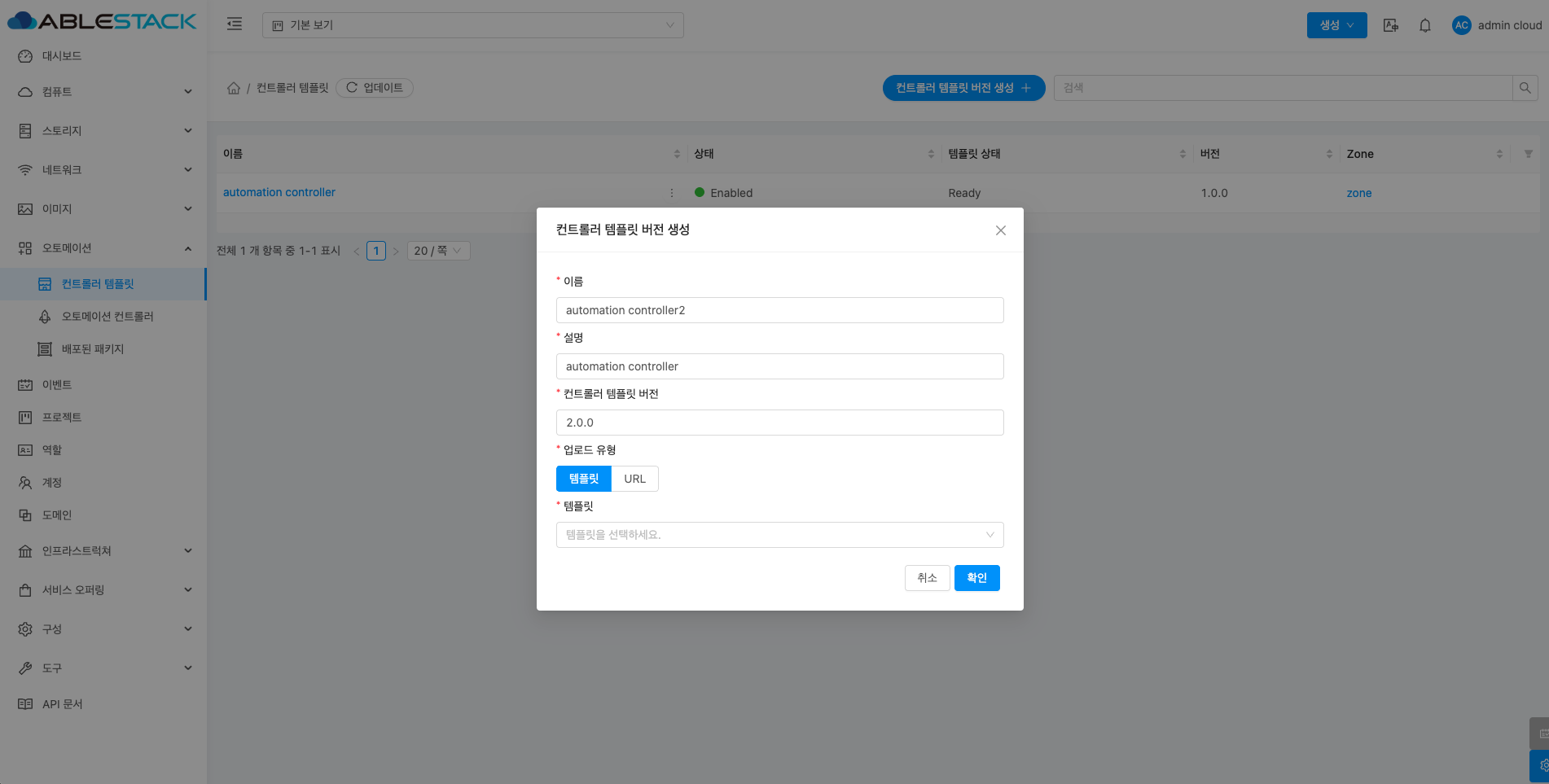Open 배포된 패키지 in the sidebar
The width and height of the screenshot is (1549, 784).
[x=103, y=349]
